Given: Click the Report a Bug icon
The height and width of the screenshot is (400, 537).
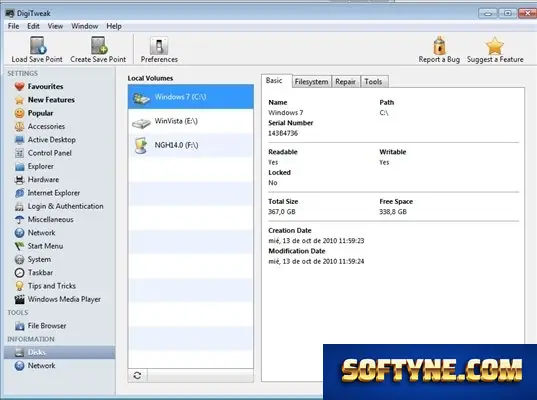Looking at the screenshot, I should 439,46.
